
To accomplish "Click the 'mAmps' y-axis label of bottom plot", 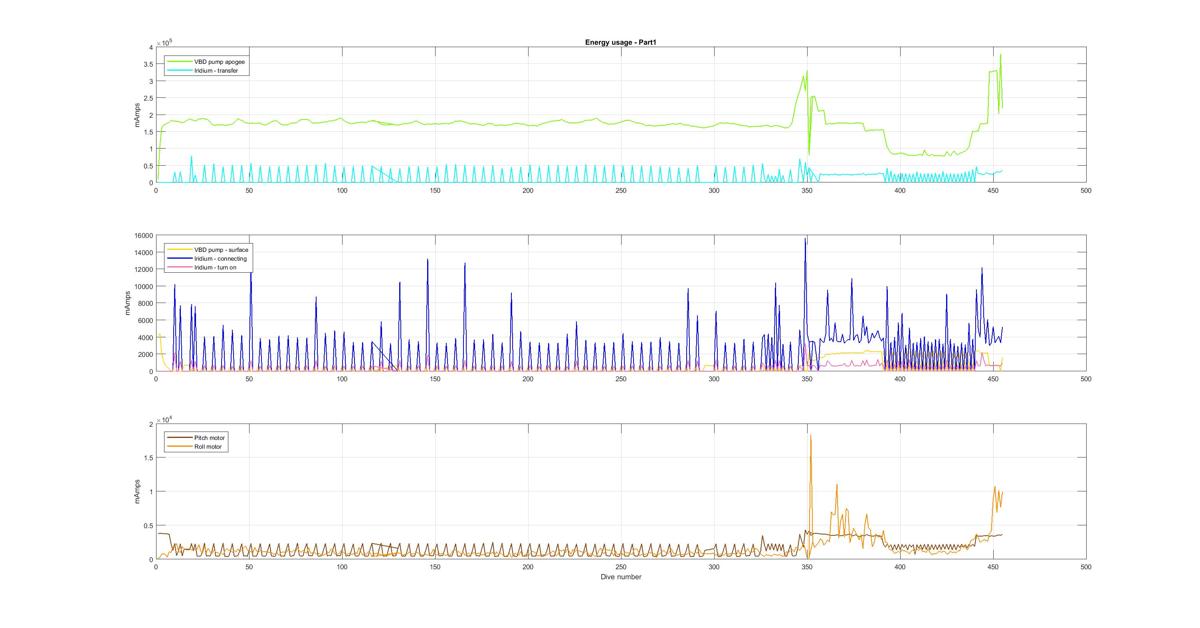I will 137,491.
